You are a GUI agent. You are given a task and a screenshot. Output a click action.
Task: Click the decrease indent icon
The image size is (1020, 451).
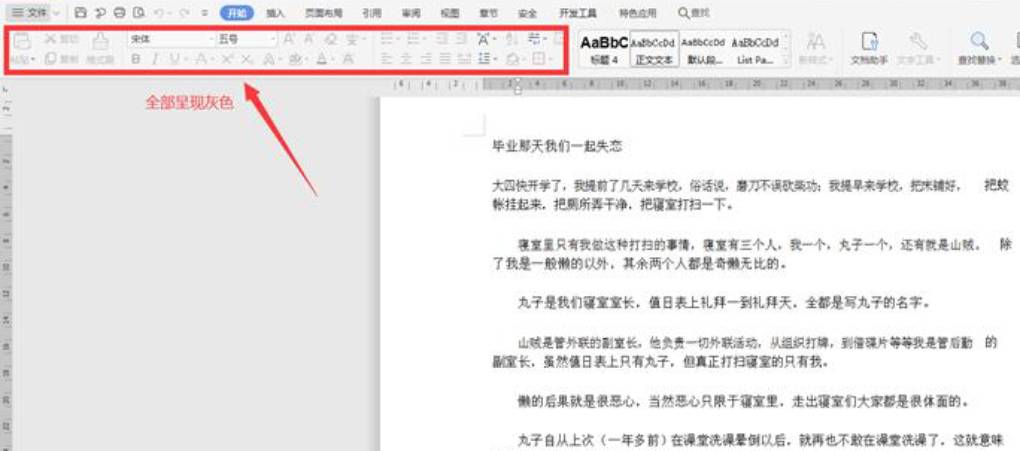[x=442, y=40]
